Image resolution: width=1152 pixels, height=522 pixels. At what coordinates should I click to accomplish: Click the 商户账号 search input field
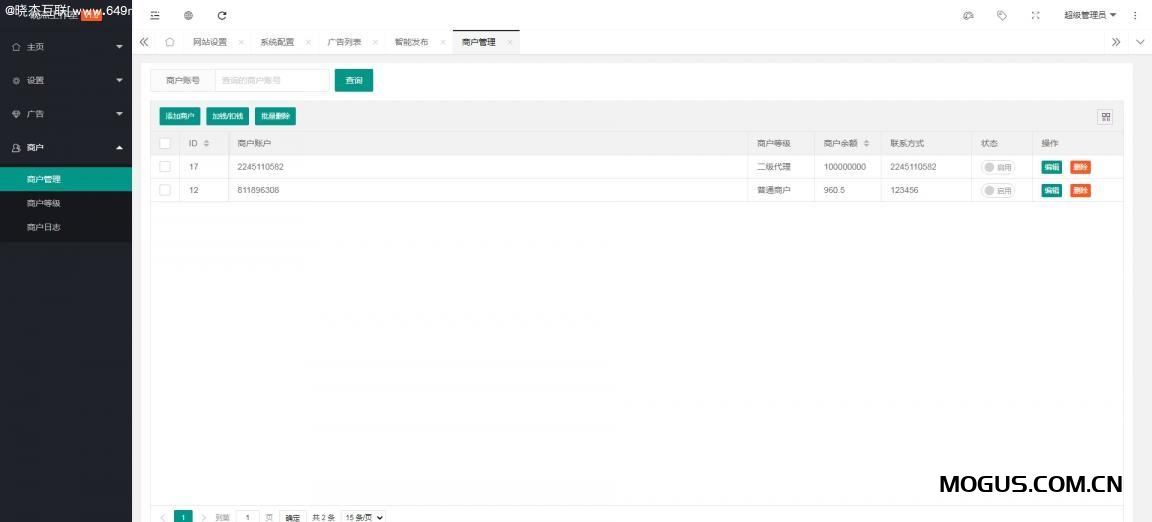coord(271,80)
